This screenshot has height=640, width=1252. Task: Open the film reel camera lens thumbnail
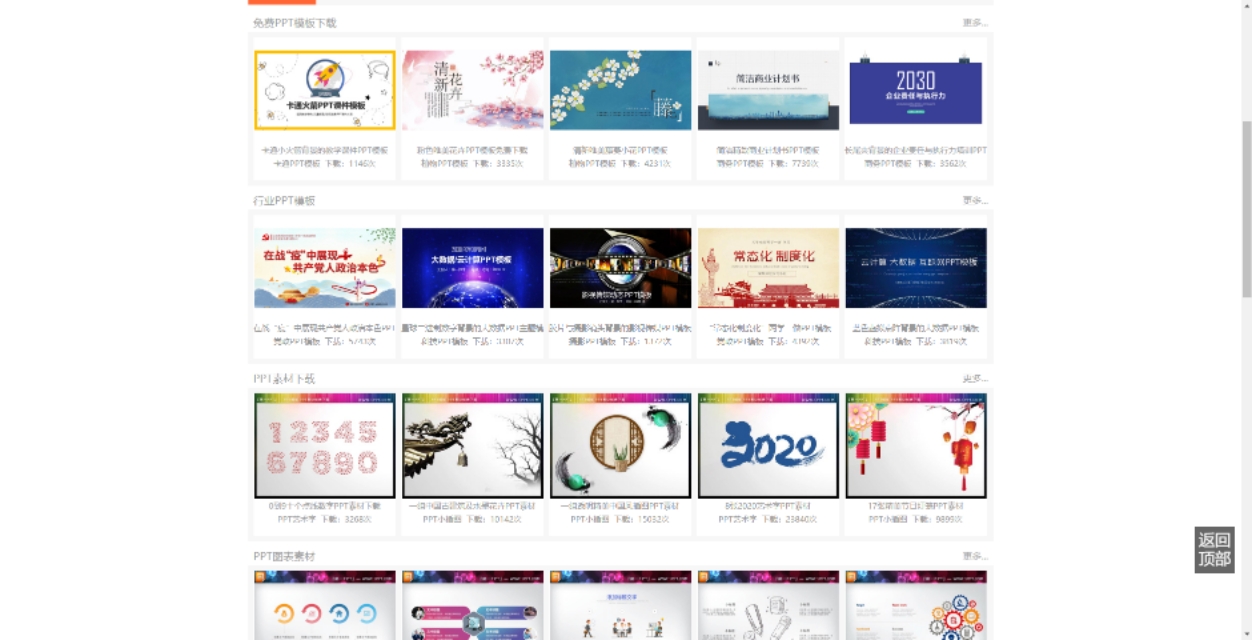(620, 268)
